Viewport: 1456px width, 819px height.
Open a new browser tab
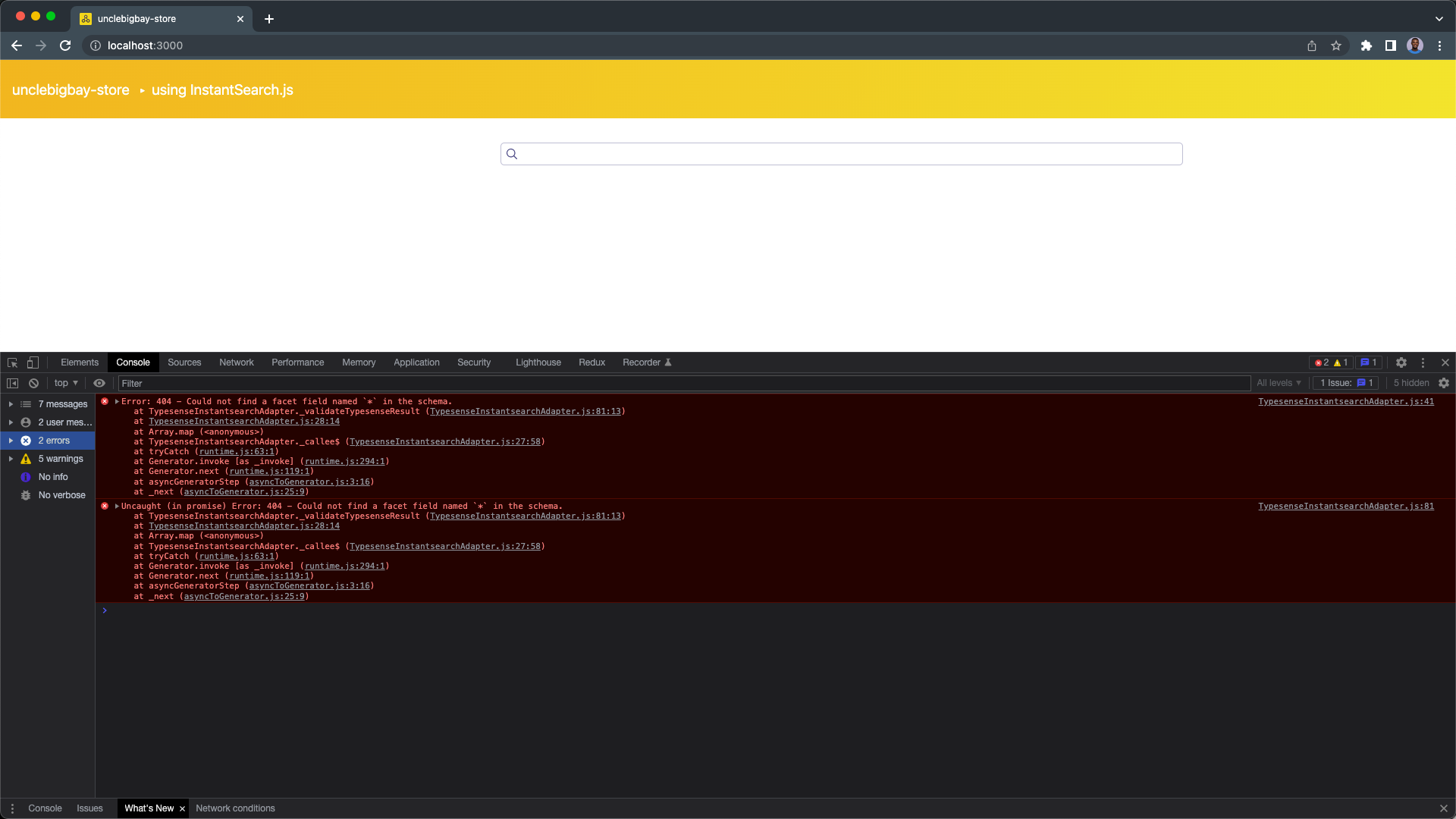coord(269,19)
